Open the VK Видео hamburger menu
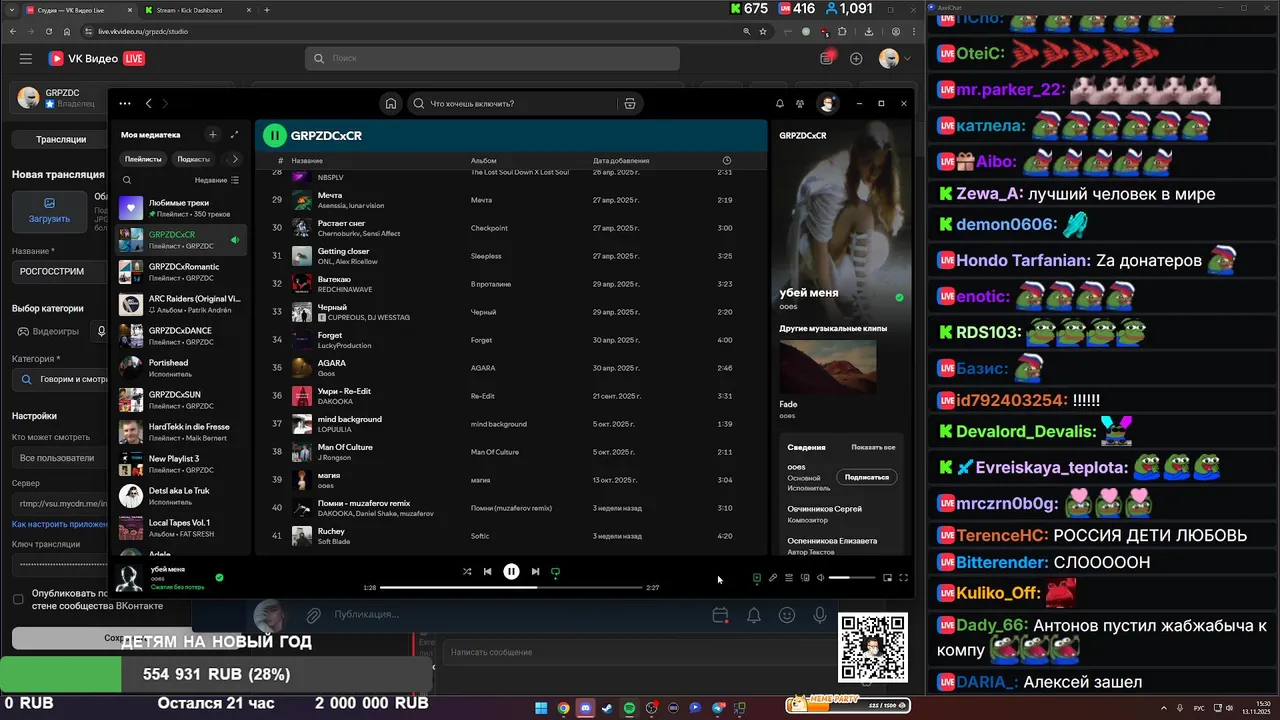1280x720 pixels. (x=26, y=59)
